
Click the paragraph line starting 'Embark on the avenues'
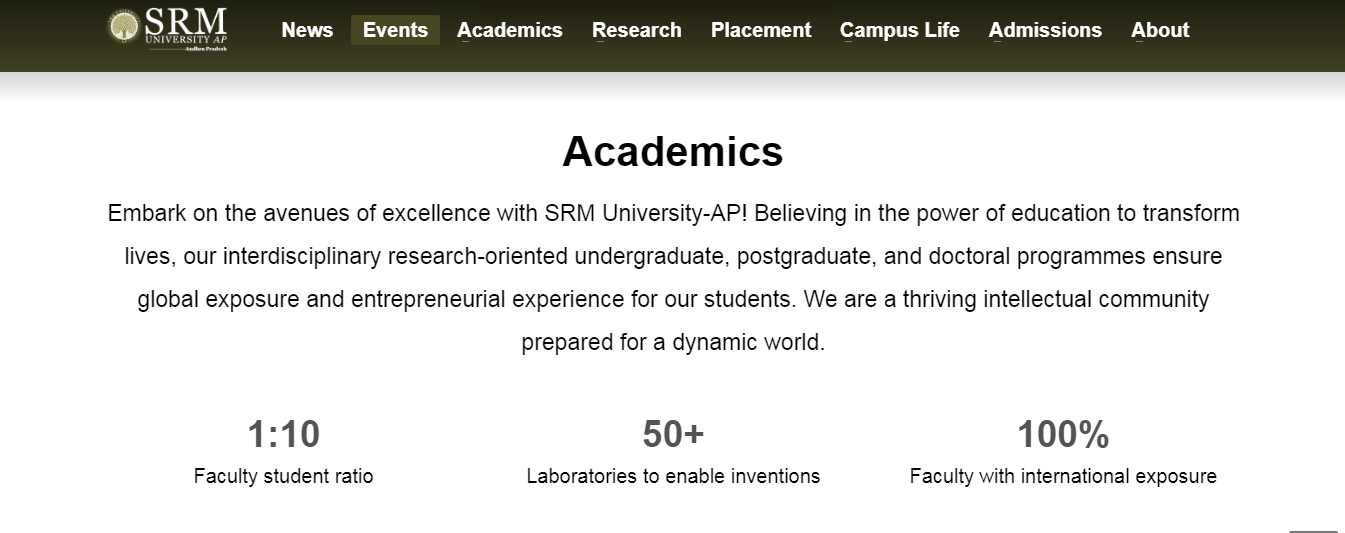pos(673,213)
